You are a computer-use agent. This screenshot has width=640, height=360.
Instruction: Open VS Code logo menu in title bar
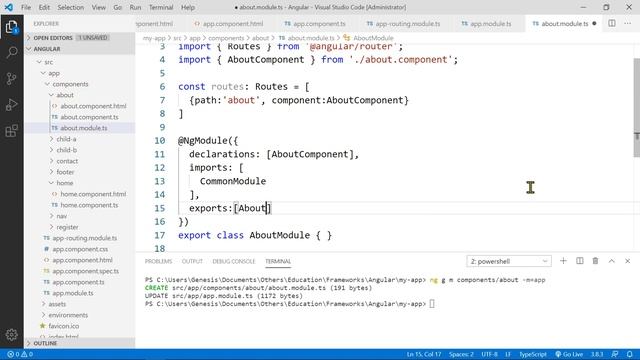point(9,7)
